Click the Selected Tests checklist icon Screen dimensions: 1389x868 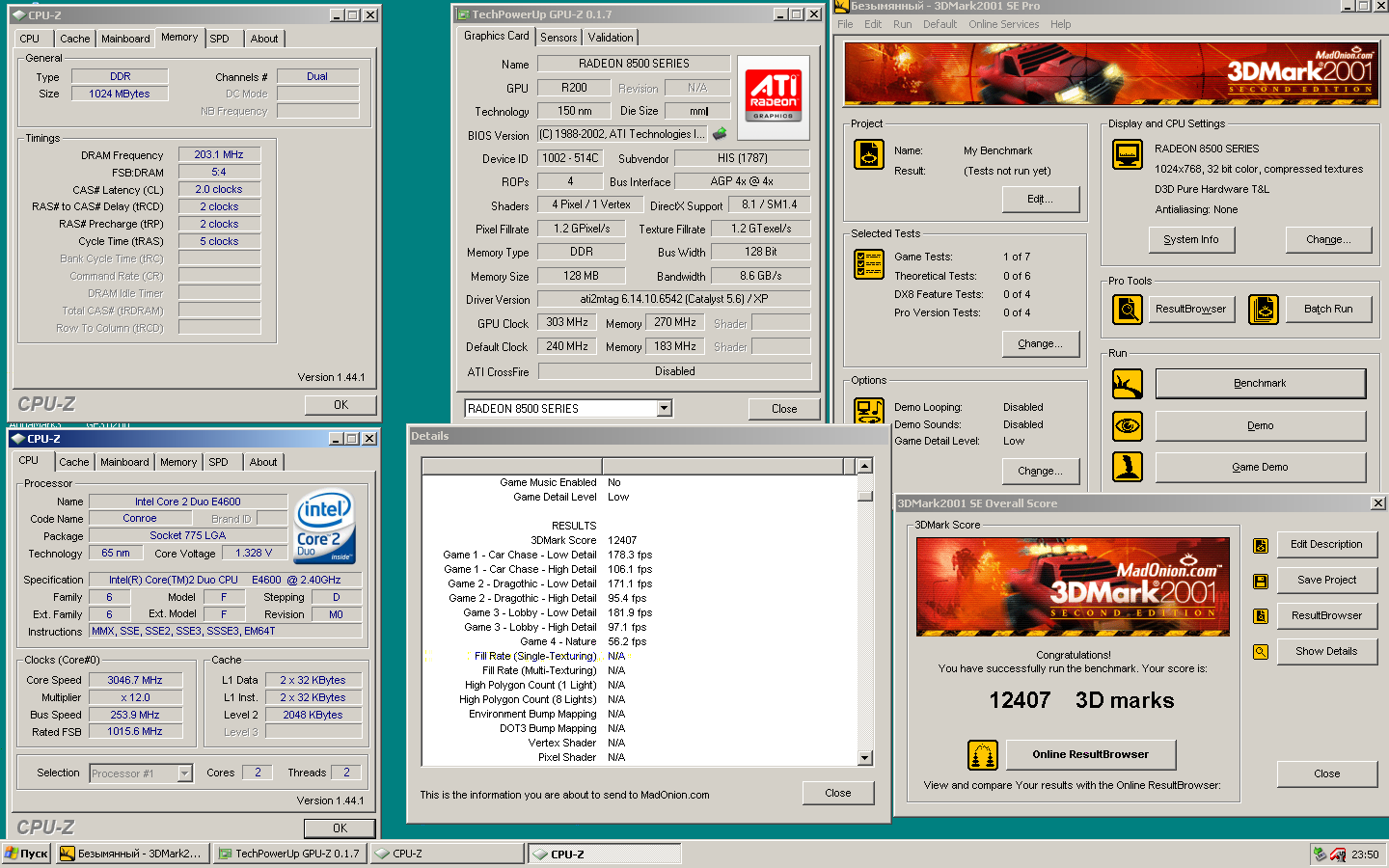coord(869,264)
